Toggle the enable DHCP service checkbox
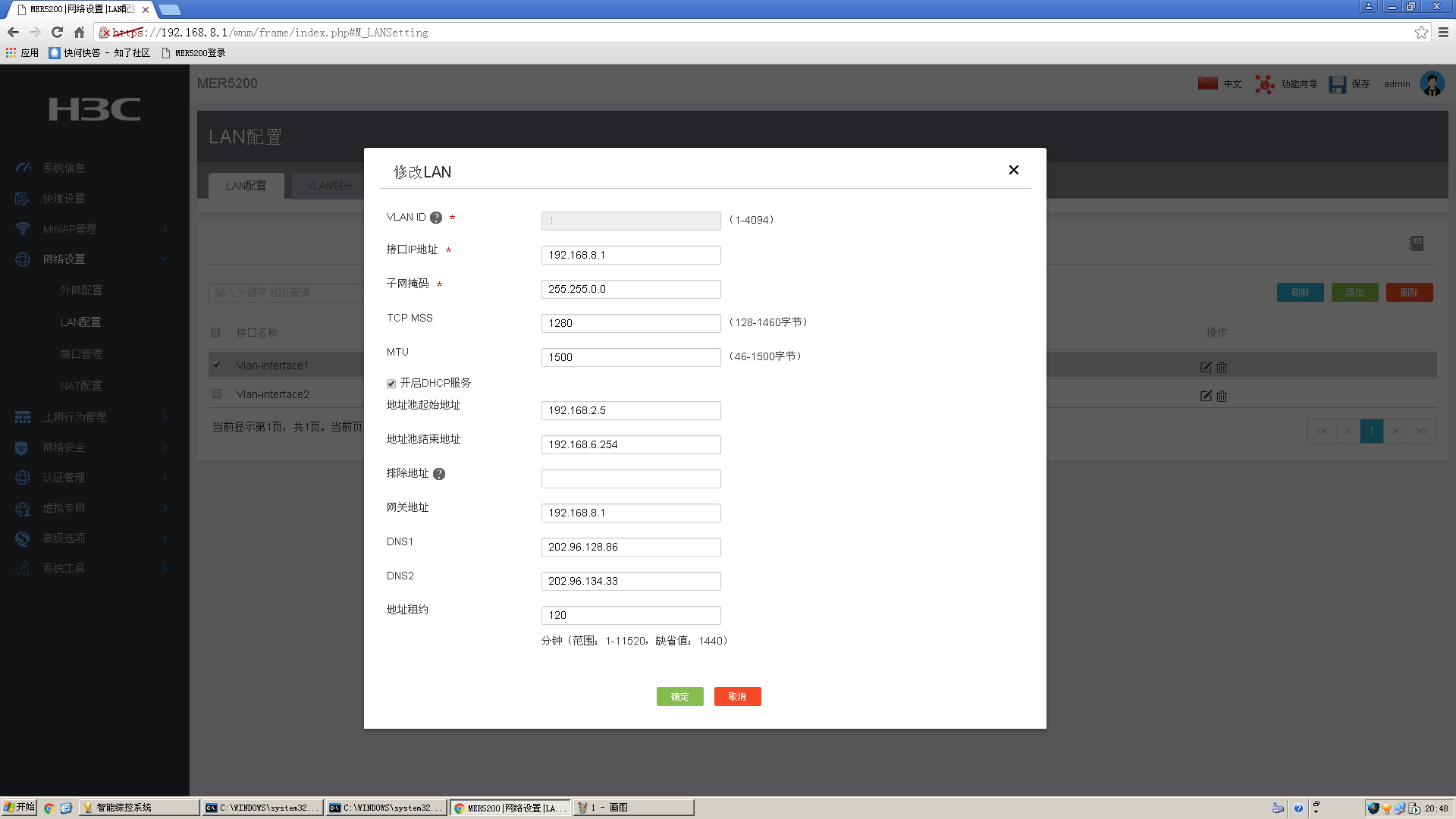The height and width of the screenshot is (819, 1456). click(x=391, y=384)
